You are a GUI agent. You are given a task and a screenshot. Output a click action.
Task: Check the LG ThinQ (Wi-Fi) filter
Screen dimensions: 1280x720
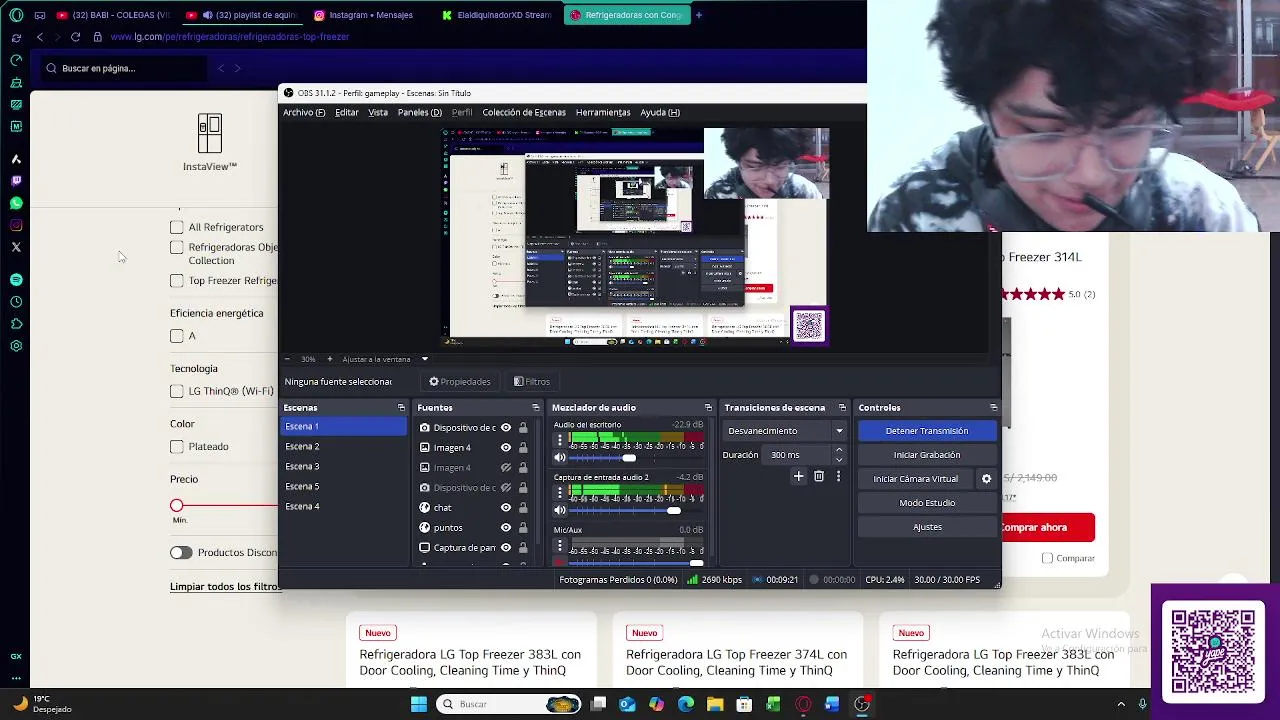(177, 391)
